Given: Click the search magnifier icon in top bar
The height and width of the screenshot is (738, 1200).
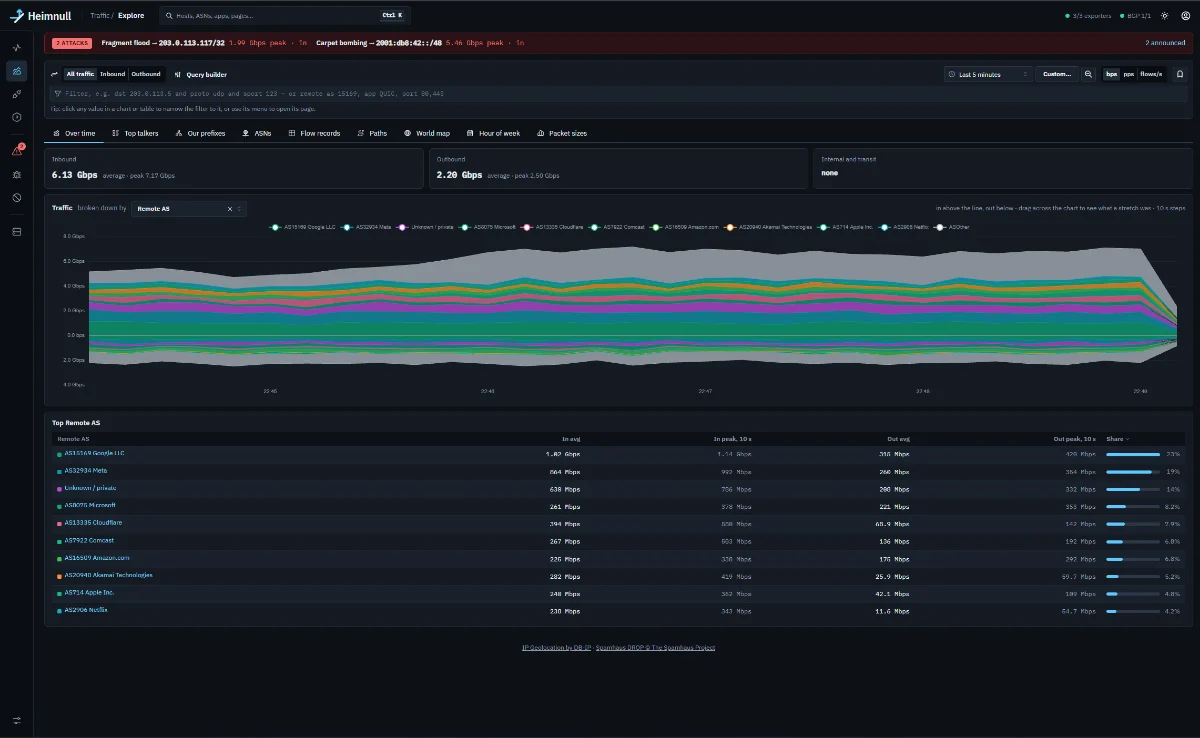Looking at the screenshot, I should click(168, 16).
